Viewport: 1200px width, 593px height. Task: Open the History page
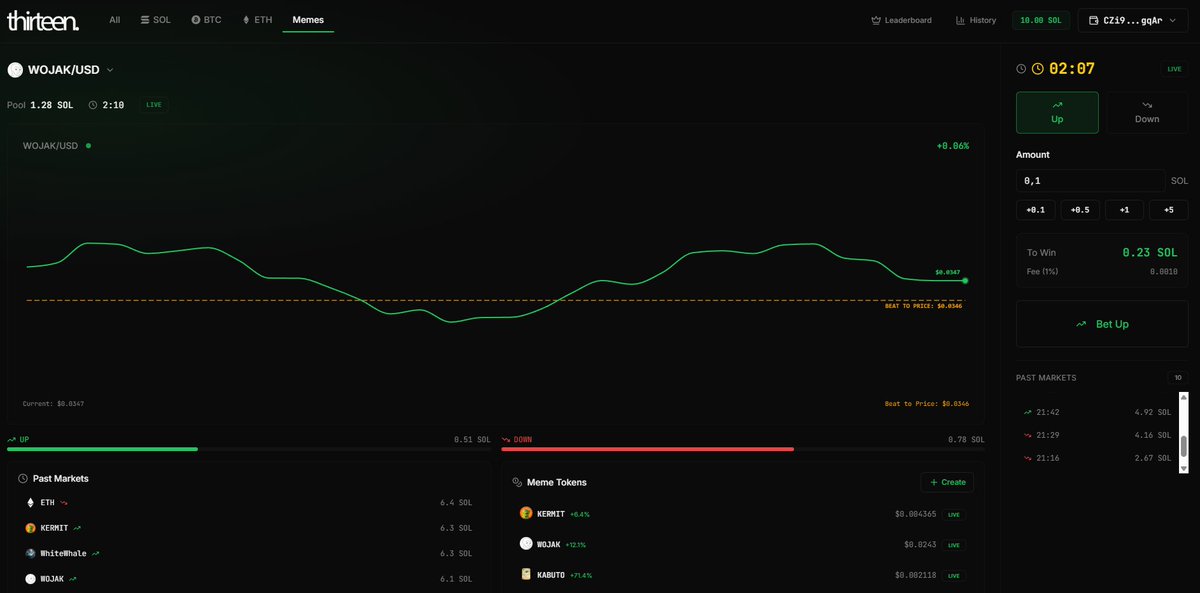[x=976, y=20]
